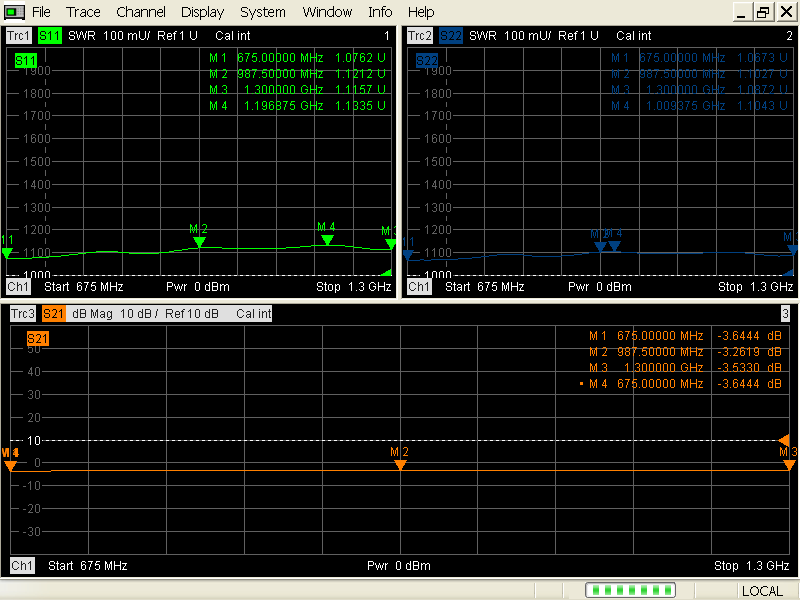Click the S11 trace tag in diagram 1

26,61
